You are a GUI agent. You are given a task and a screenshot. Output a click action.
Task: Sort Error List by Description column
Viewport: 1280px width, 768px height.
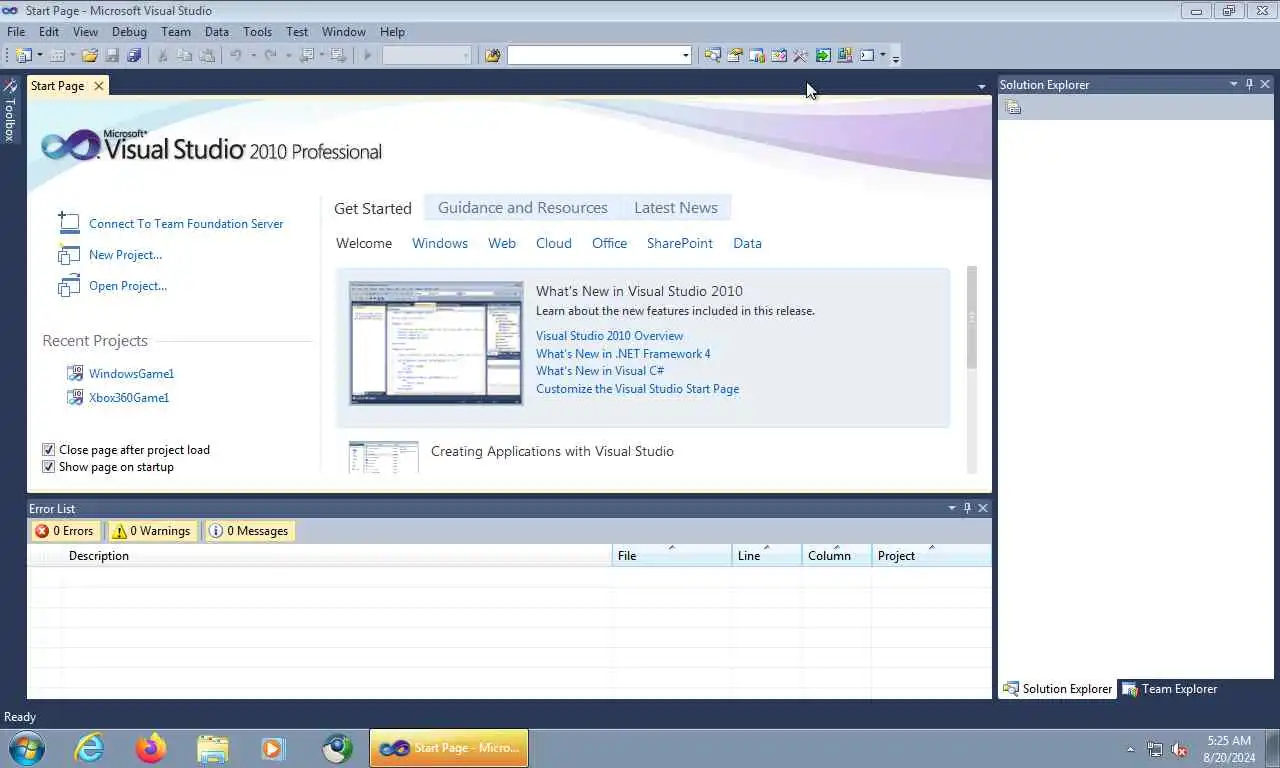(336, 556)
